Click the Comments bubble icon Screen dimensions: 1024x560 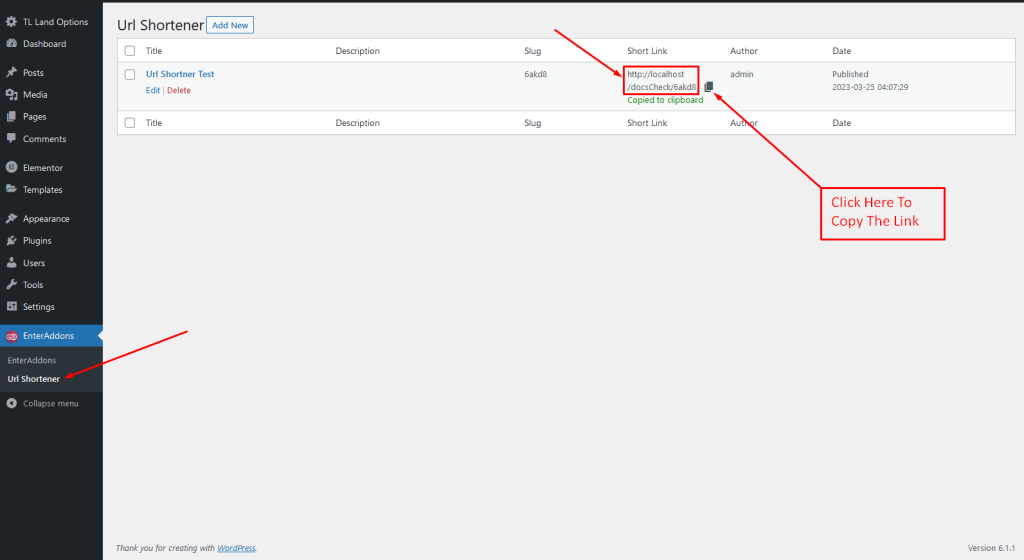11,138
